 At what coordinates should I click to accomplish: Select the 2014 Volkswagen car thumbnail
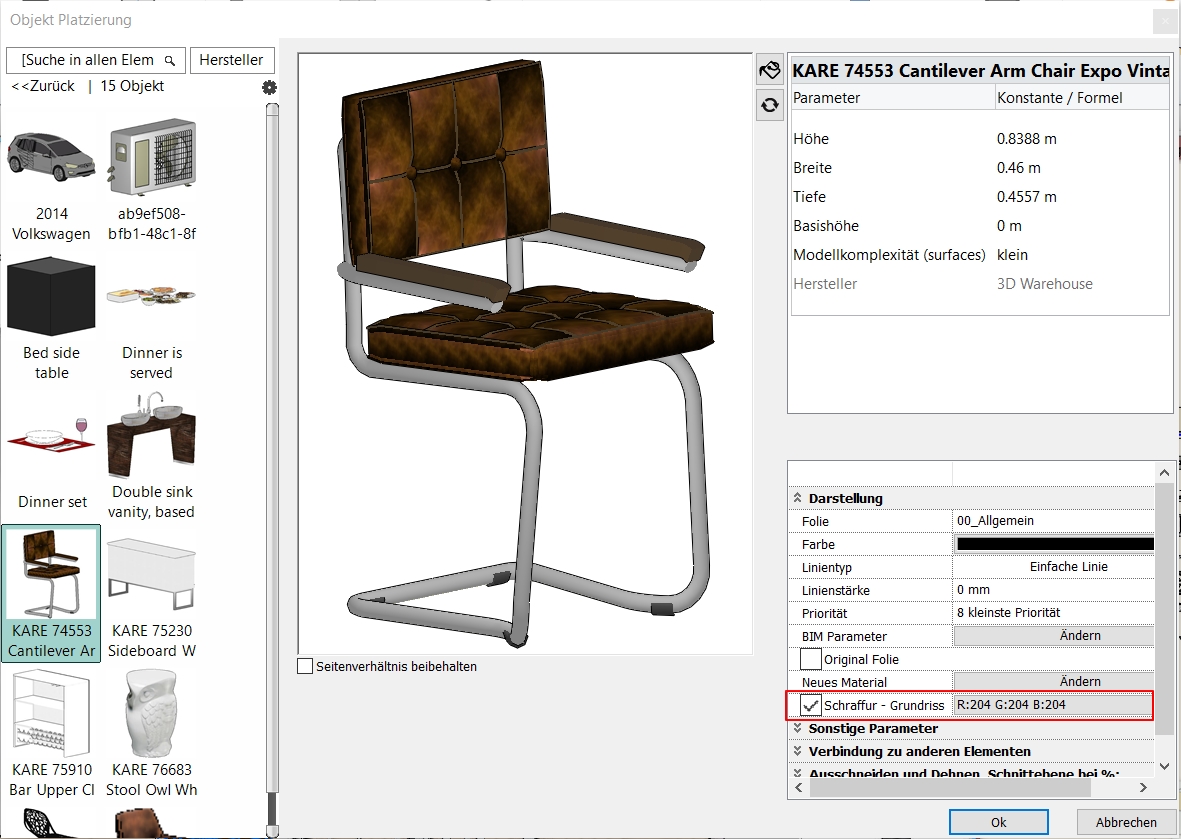pos(51,157)
